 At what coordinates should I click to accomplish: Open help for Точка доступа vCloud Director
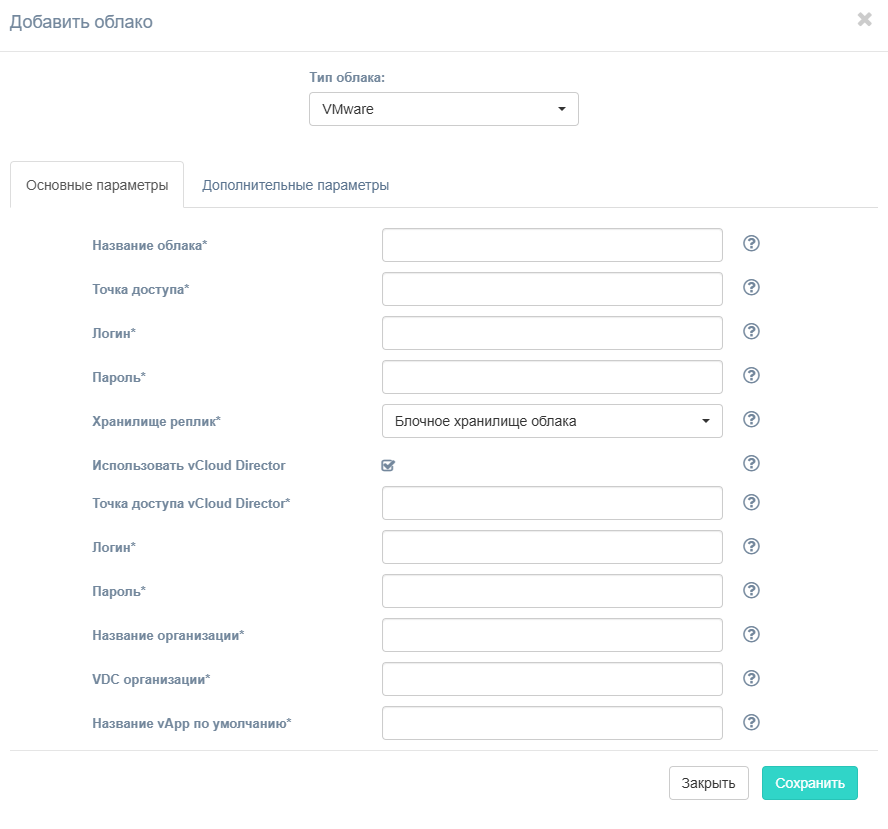[751, 502]
